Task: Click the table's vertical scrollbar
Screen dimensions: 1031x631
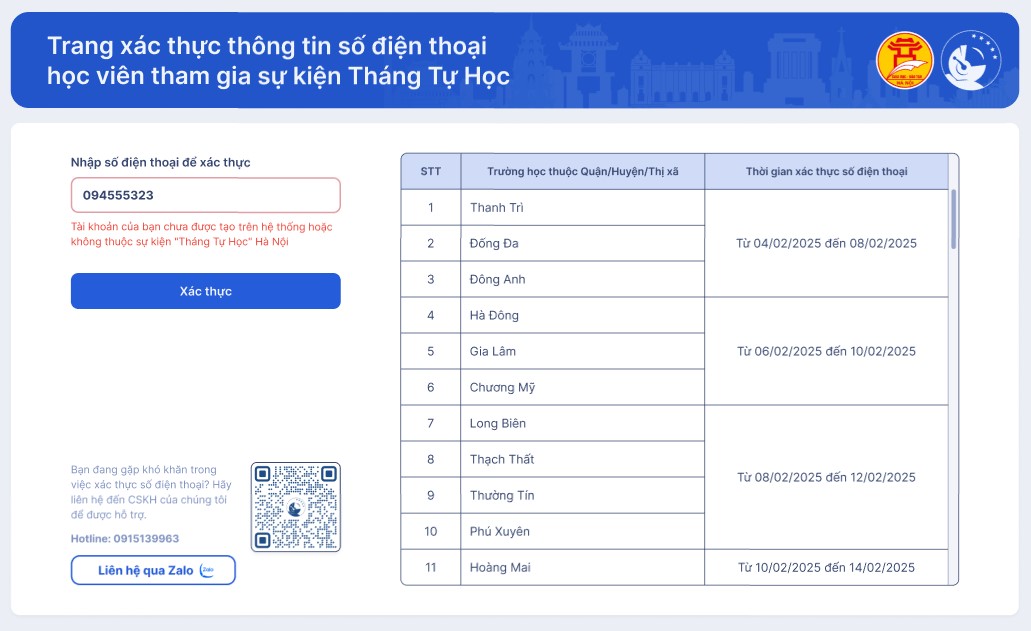Action: coord(953,219)
